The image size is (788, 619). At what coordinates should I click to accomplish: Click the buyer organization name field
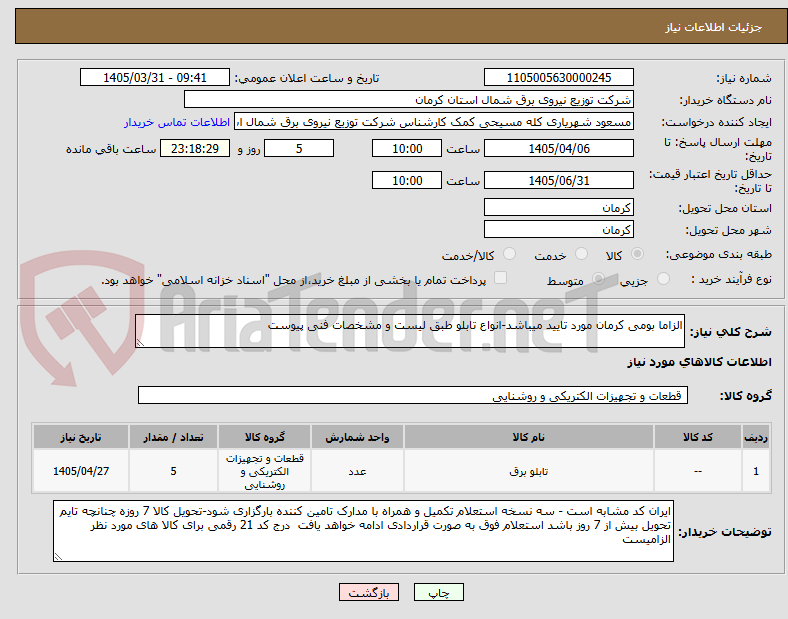(x=409, y=99)
